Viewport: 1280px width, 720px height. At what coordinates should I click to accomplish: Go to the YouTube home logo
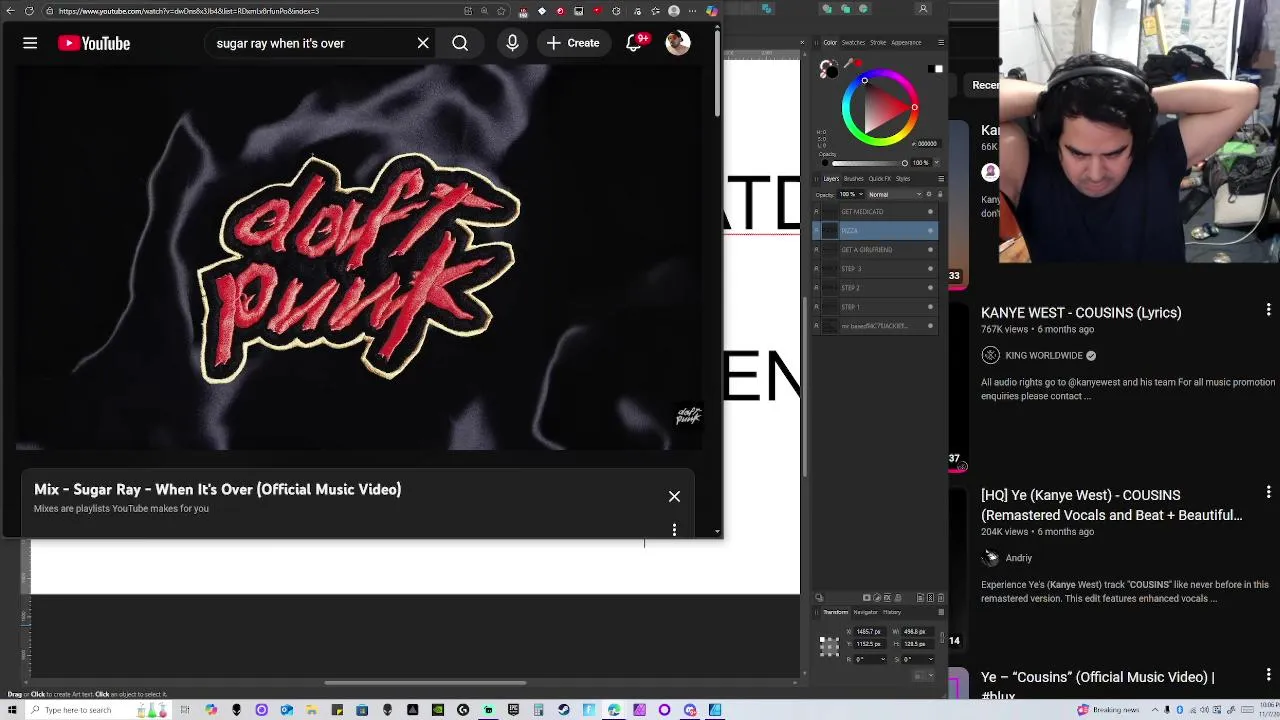94,43
